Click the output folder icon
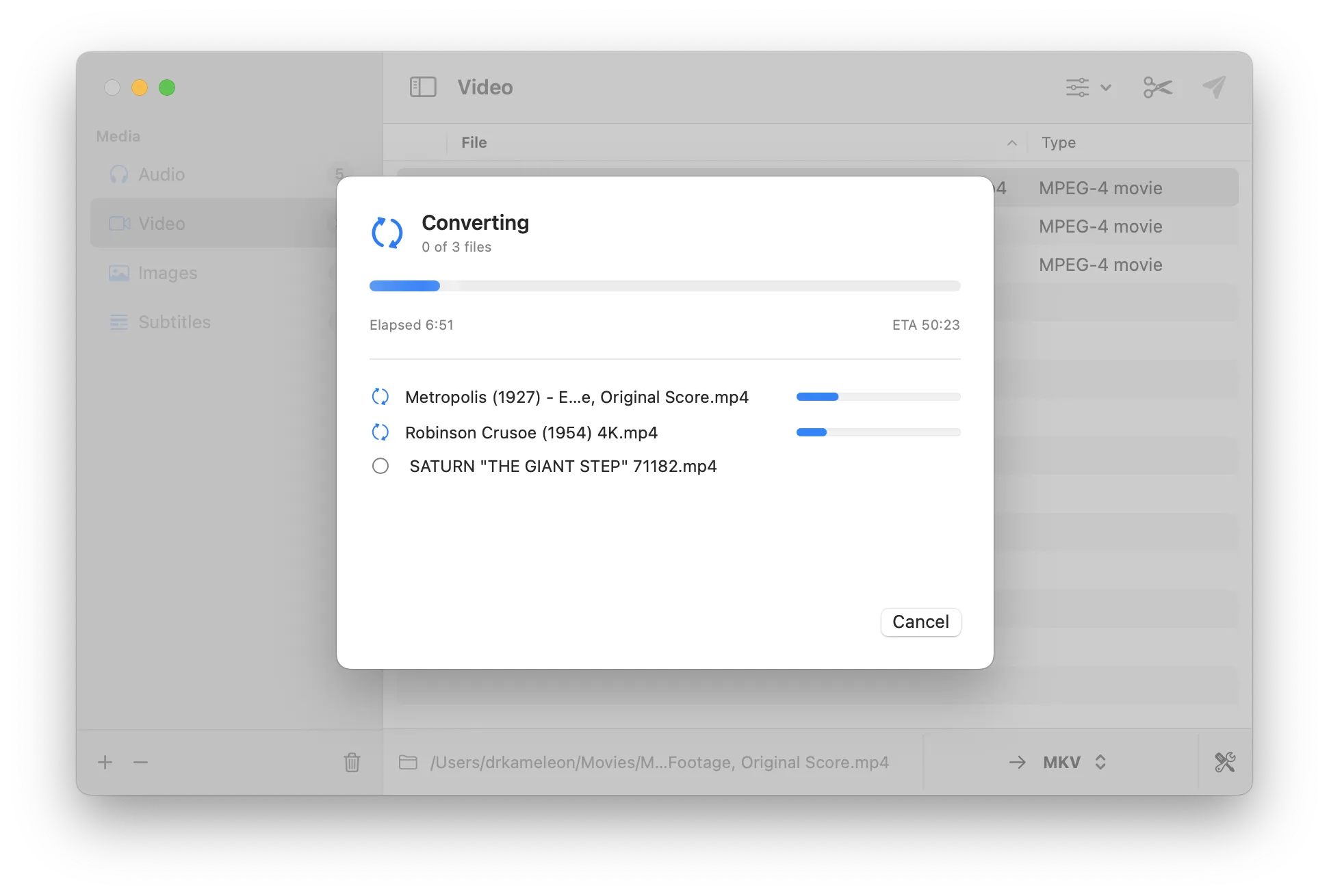Image resolution: width=1329 pixels, height=896 pixels. (x=408, y=762)
